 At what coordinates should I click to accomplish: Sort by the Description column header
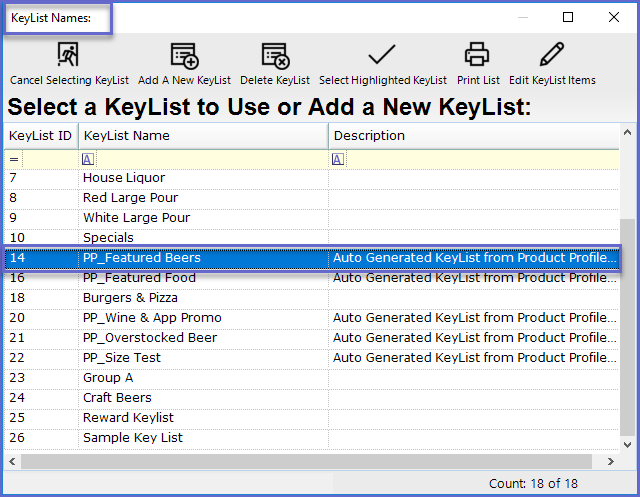pyautogui.click(x=470, y=136)
